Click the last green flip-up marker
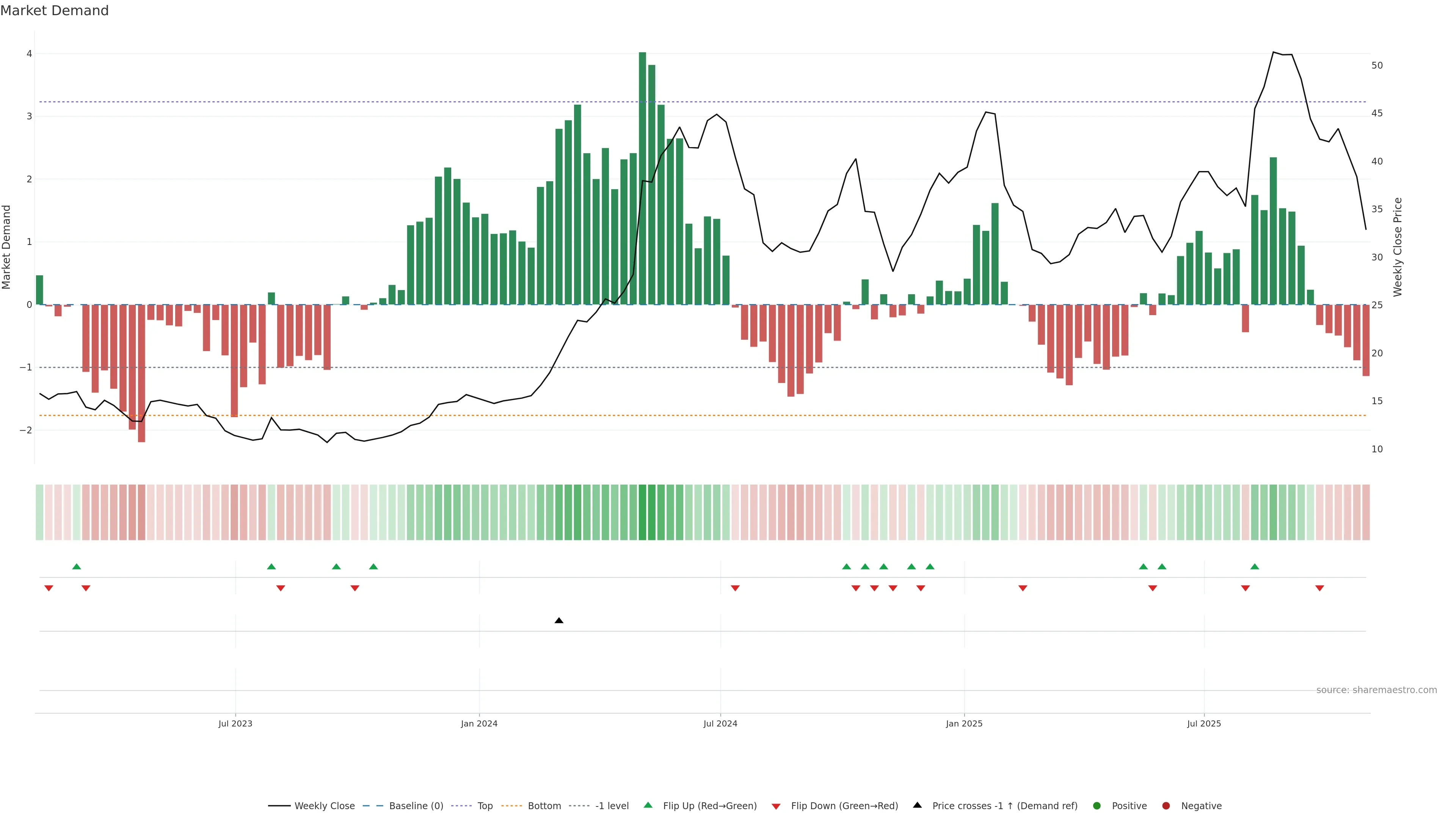This screenshot has height=819, width=1456. pyautogui.click(x=1255, y=566)
